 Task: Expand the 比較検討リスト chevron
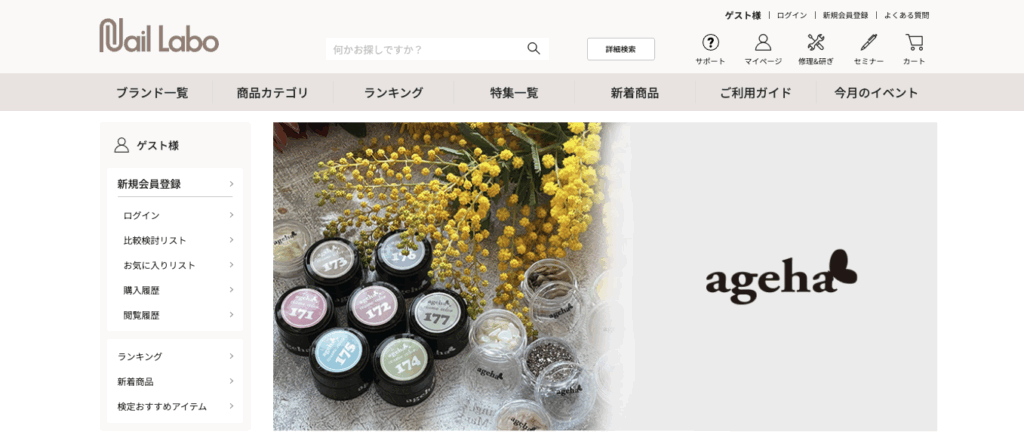pos(231,240)
